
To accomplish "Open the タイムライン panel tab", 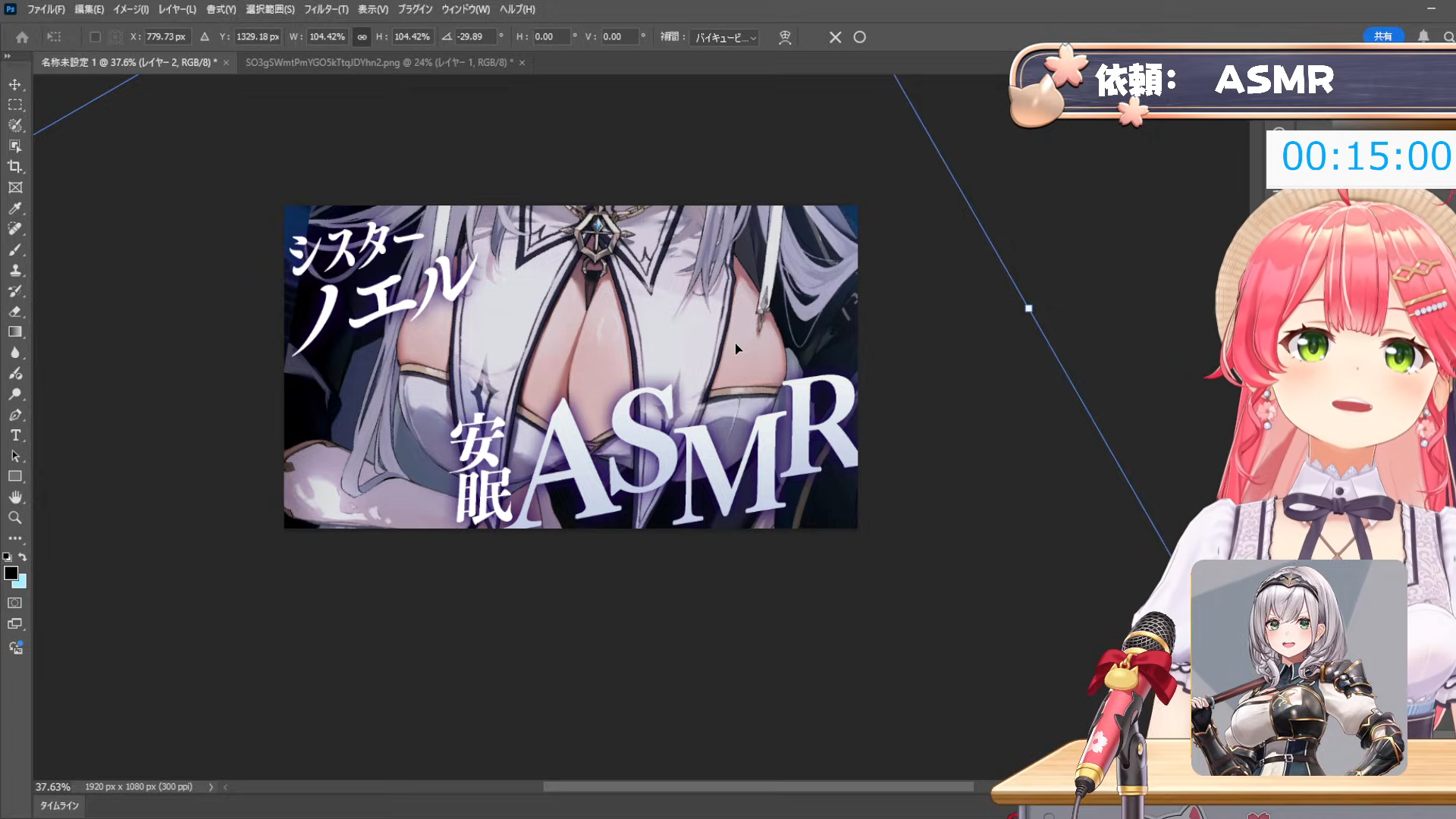I will click(59, 805).
